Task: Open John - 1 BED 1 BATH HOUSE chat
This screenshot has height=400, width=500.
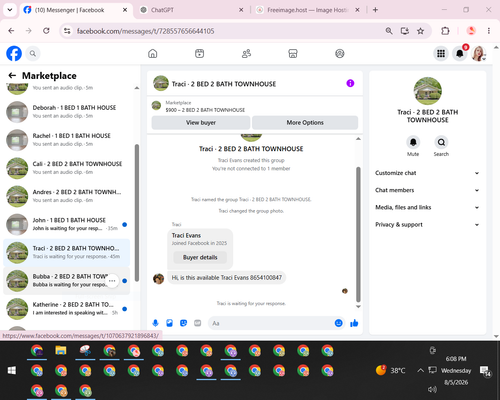Action: point(68,224)
